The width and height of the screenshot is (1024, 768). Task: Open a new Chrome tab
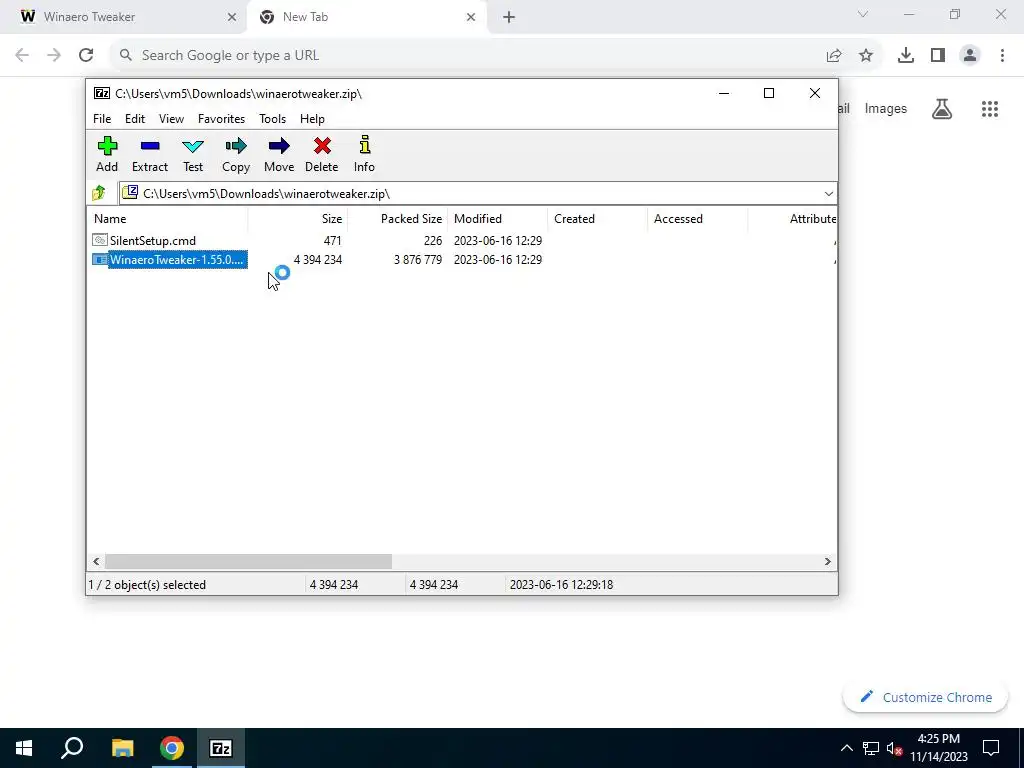pos(509,17)
